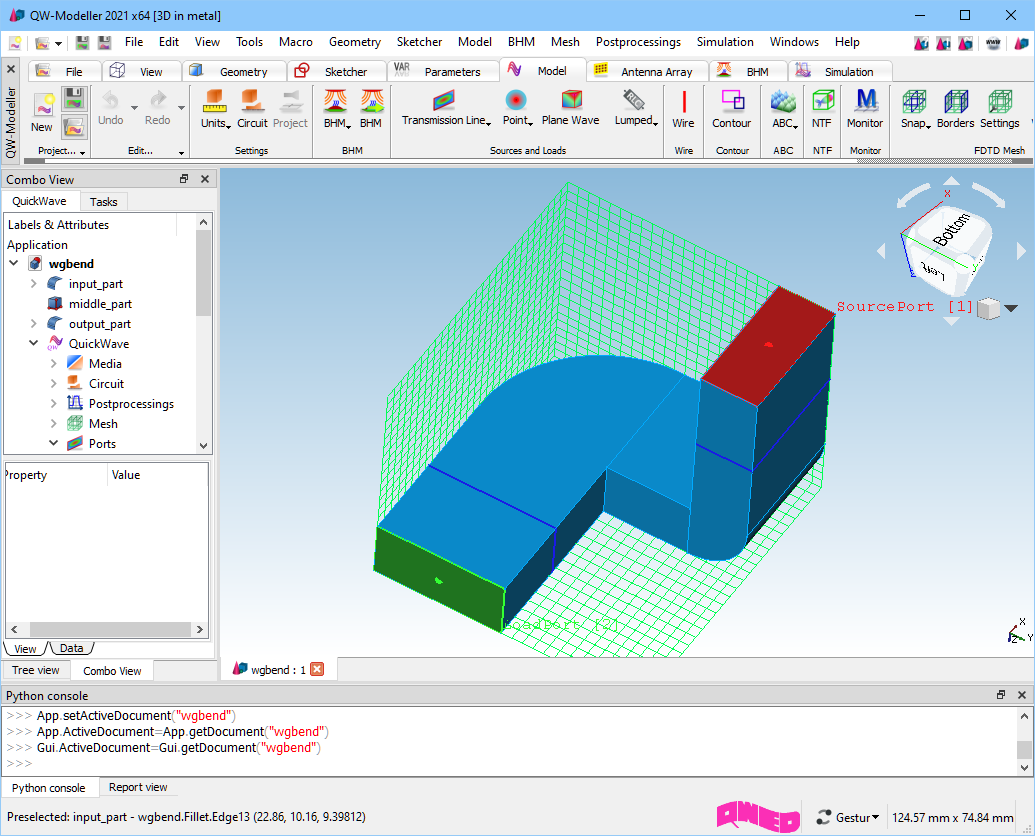Viewport: 1035px width, 836px height.
Task: Expand the Mesh node in the tree
Action: pos(53,423)
